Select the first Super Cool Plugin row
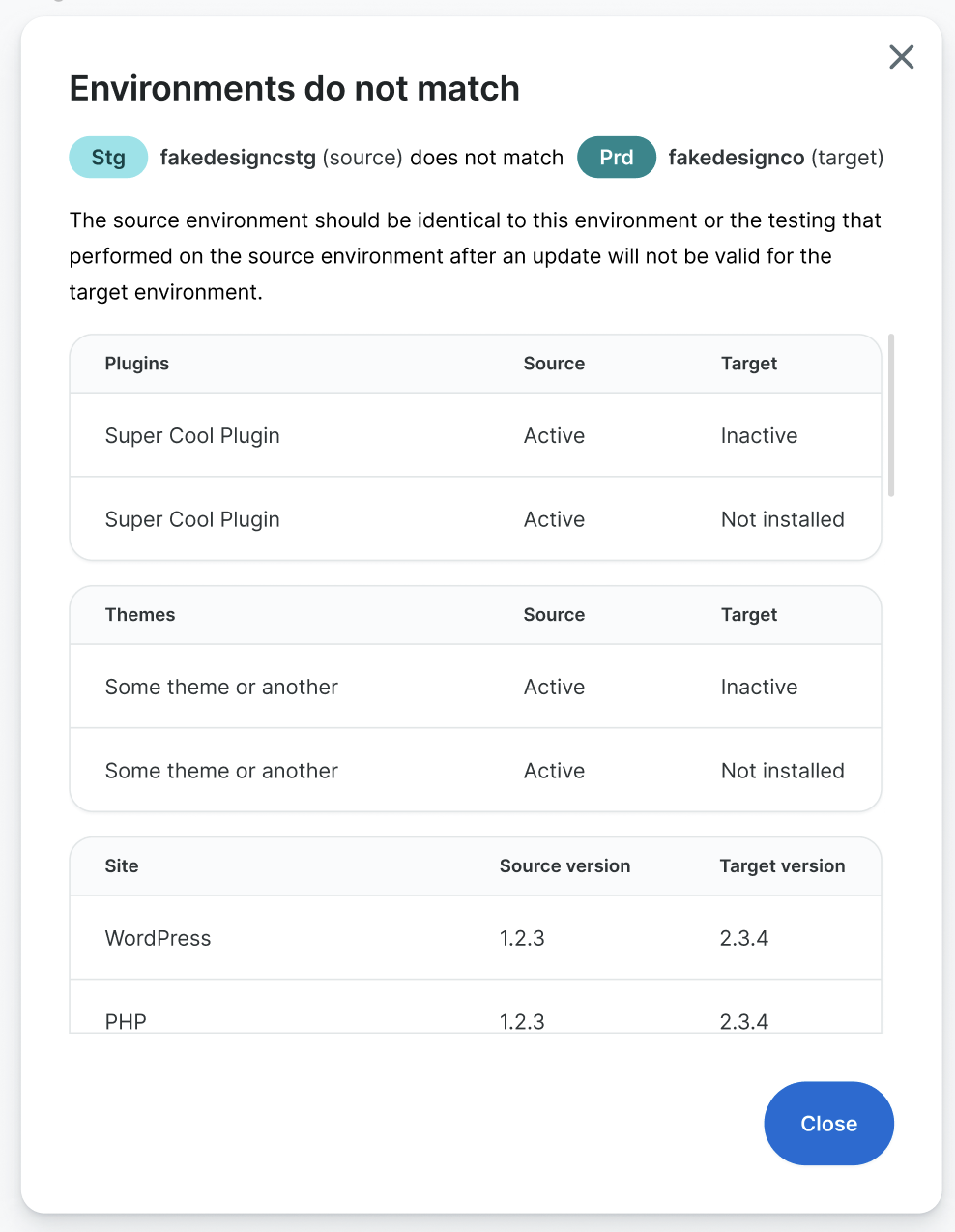The width and height of the screenshot is (955, 1232). (191, 435)
